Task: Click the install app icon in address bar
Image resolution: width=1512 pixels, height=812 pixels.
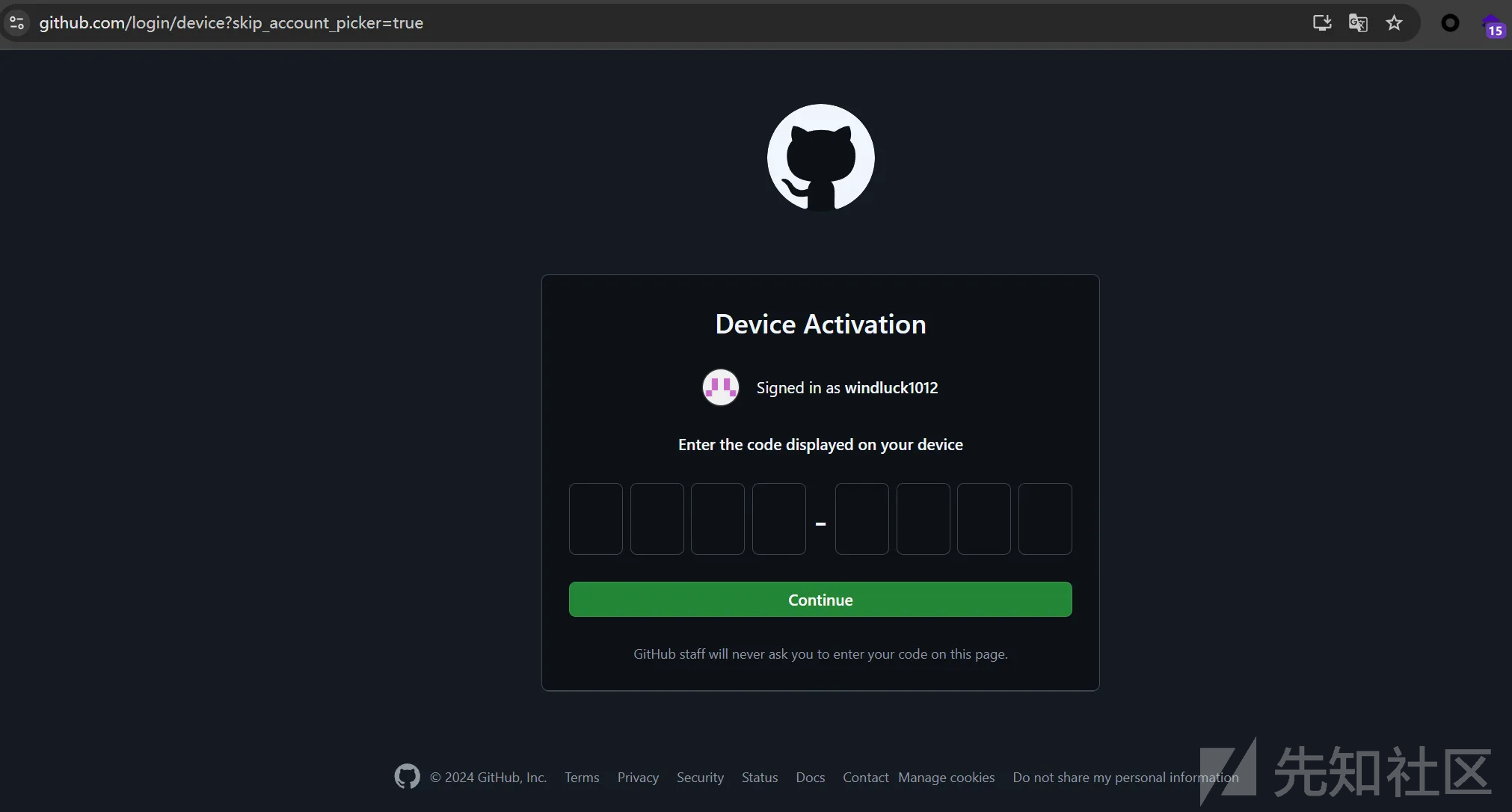Action: pos(1322,23)
